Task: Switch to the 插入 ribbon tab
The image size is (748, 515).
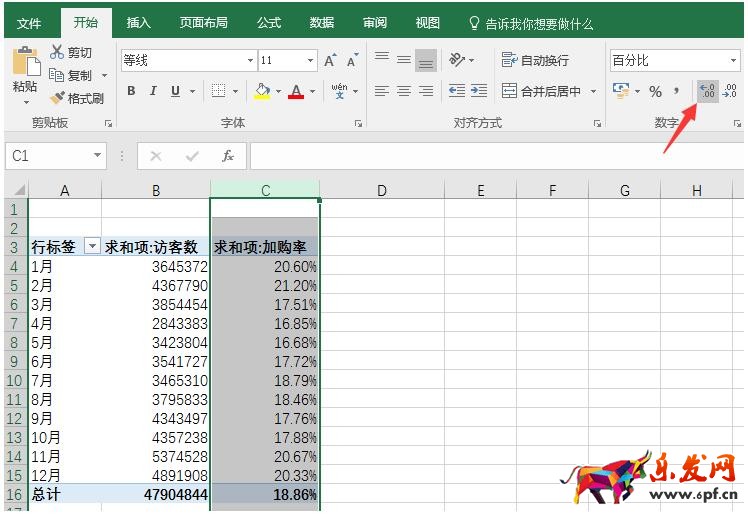Action: coord(139,23)
